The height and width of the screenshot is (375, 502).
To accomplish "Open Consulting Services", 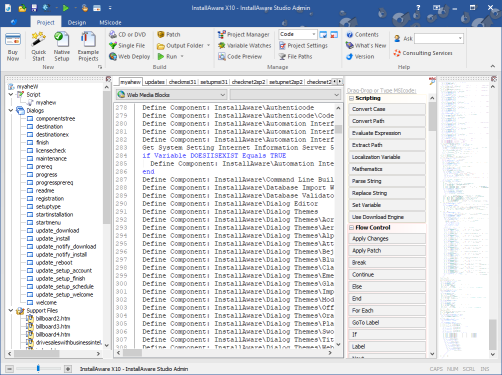I will [423, 53].
